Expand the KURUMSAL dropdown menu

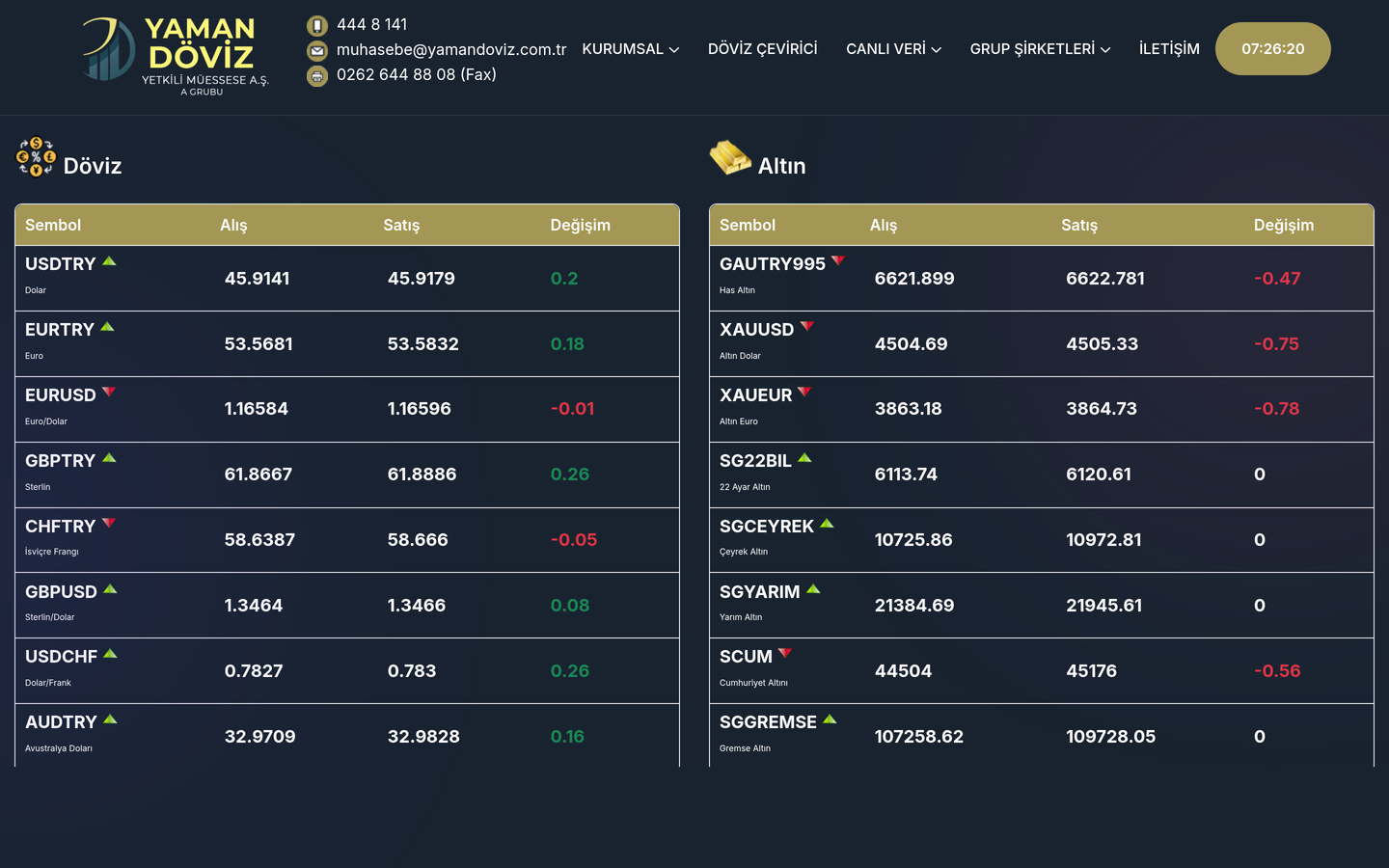click(x=631, y=49)
